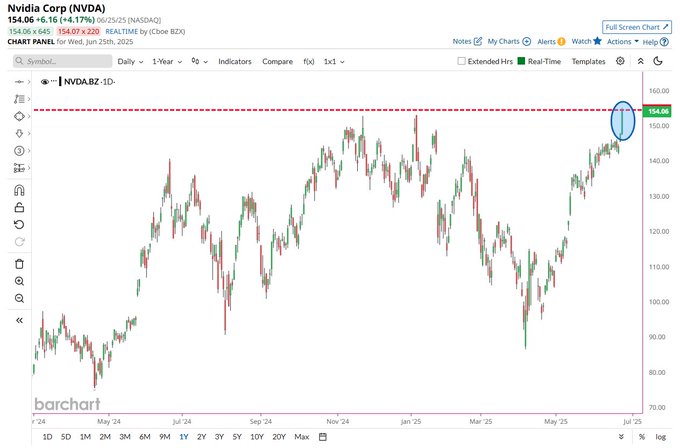Screen dimensions: 680x448
Task: Collapse the chart header panel
Action: 641,61
